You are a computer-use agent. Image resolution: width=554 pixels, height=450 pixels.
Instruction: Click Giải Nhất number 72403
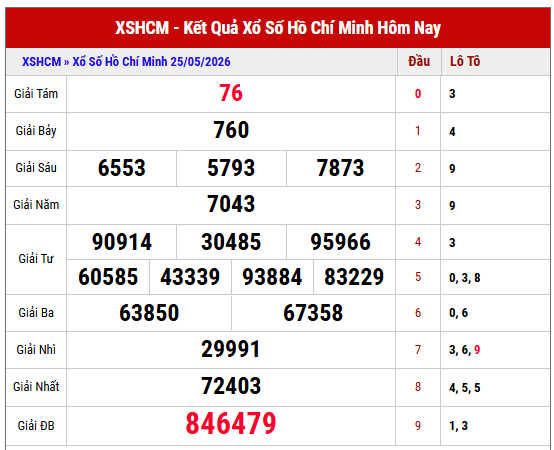(231, 386)
